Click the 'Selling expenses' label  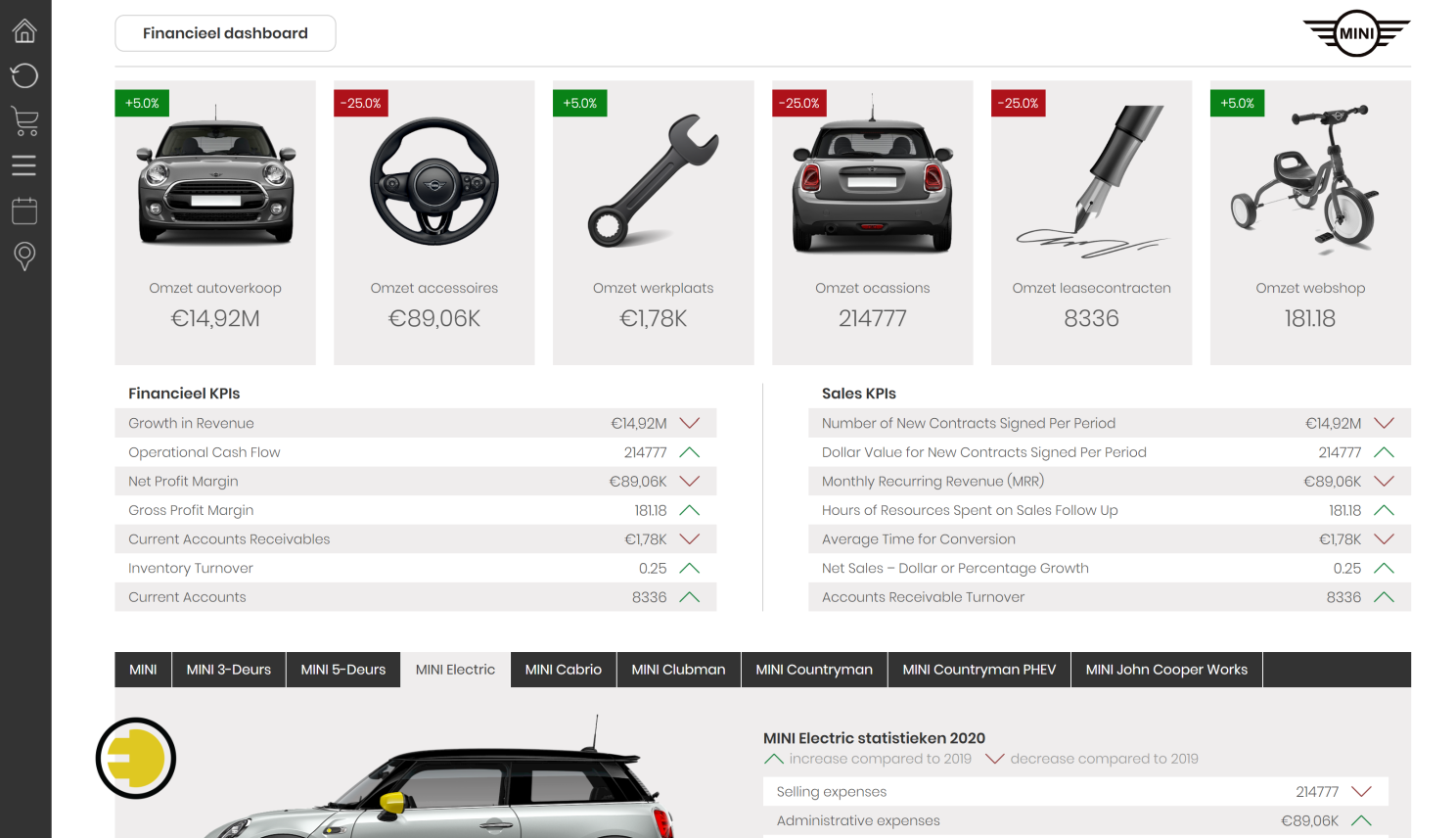coord(832,791)
